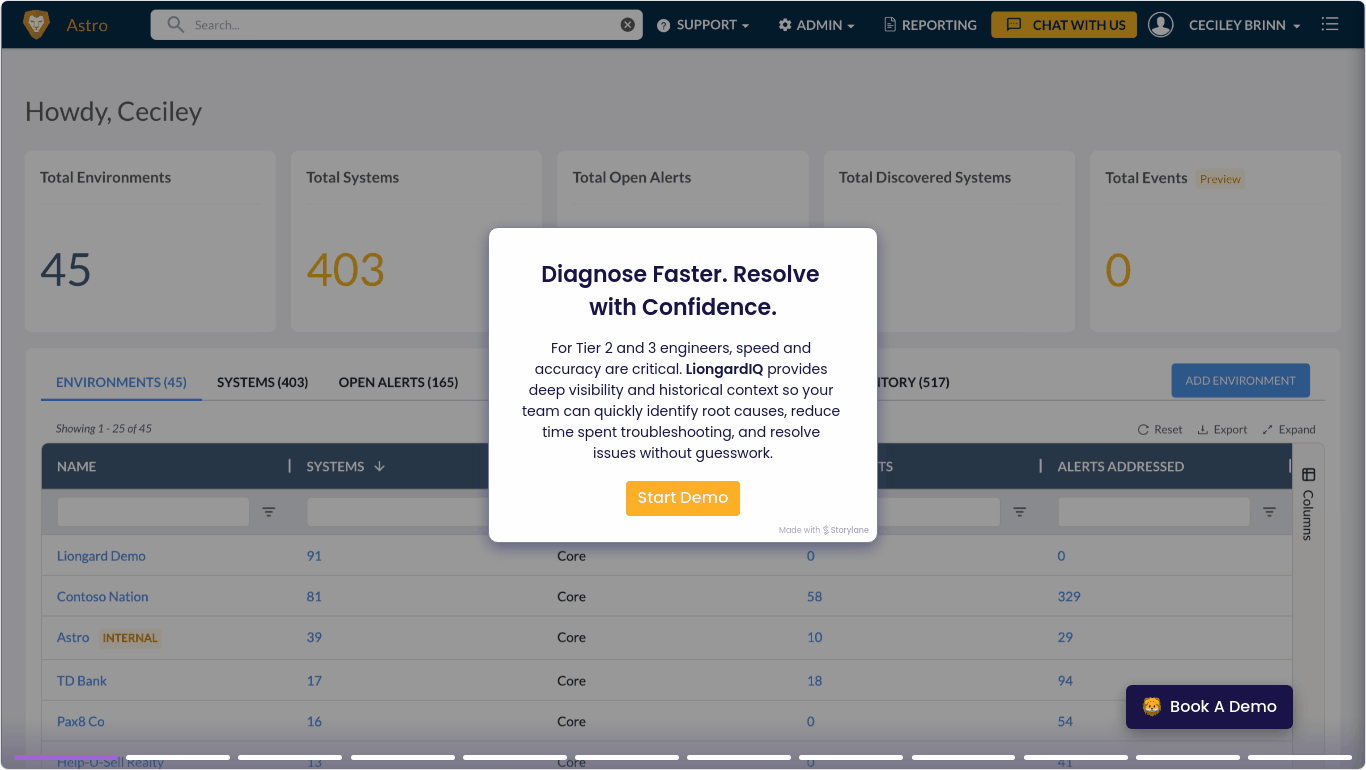This screenshot has height=770, width=1366.
Task: Click the Add Environment button
Action: click(1240, 381)
